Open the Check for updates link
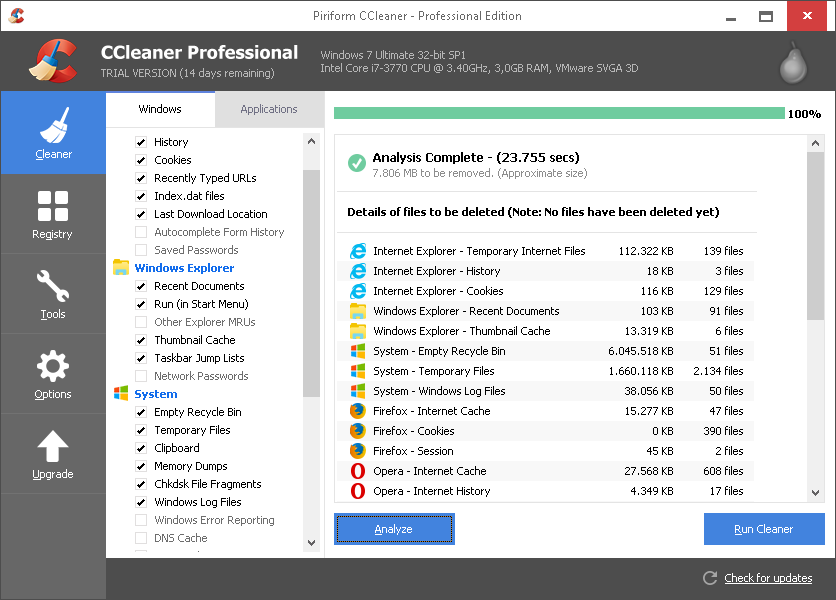Image resolution: width=836 pixels, height=600 pixels. coord(768,578)
